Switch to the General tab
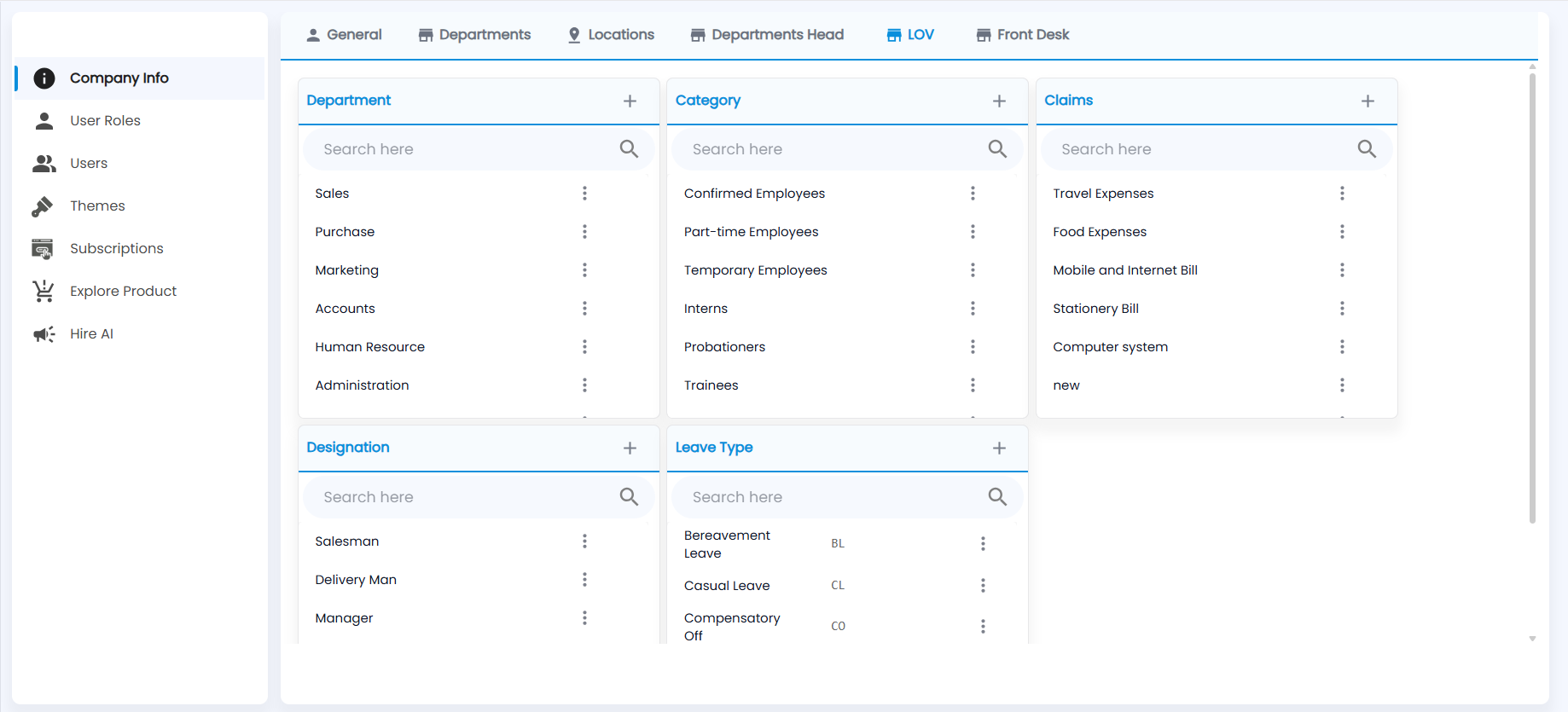Viewport: 1568px width, 712px height. [344, 35]
